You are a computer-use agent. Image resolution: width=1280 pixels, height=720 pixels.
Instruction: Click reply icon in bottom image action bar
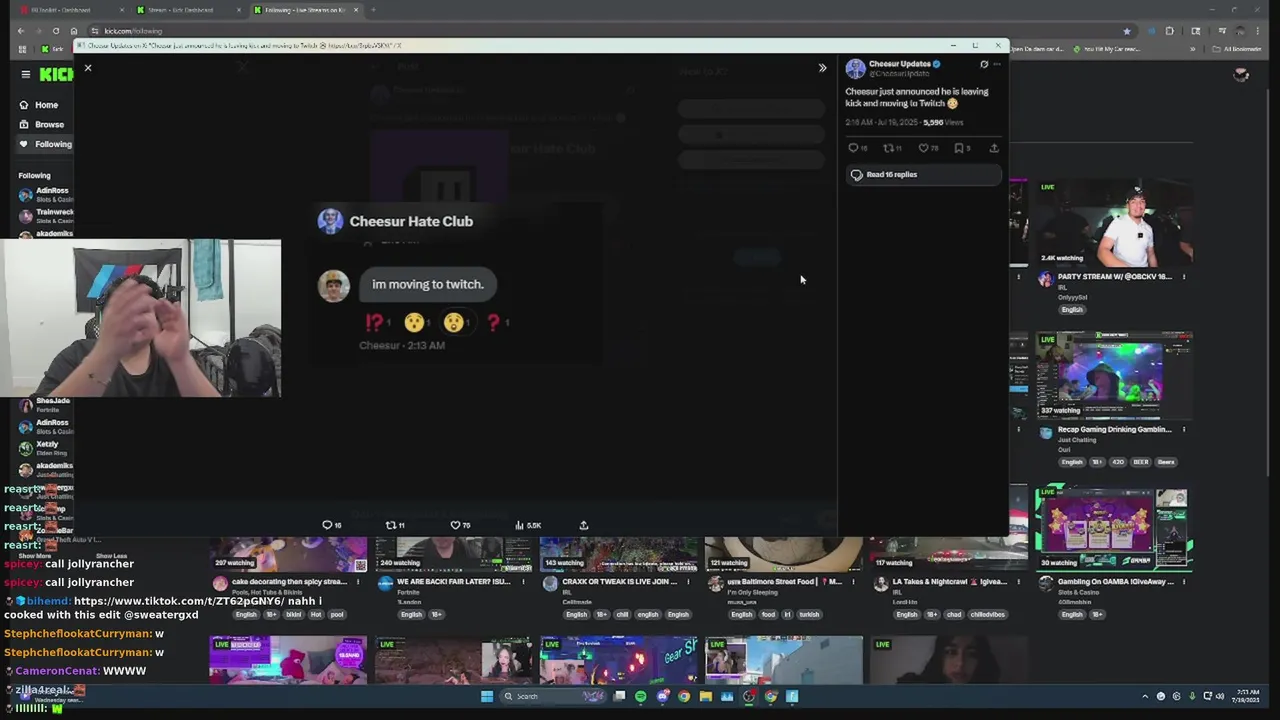327,525
